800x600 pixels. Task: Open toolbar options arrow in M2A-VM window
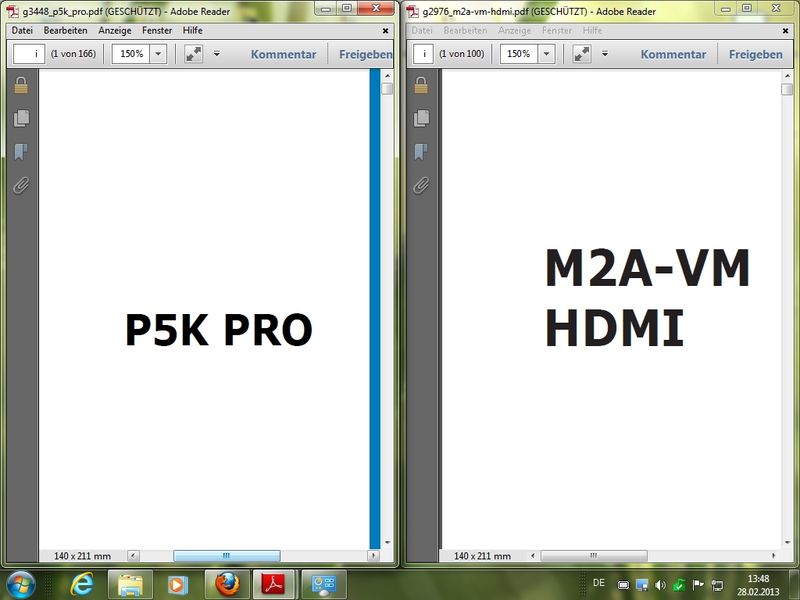click(x=605, y=54)
